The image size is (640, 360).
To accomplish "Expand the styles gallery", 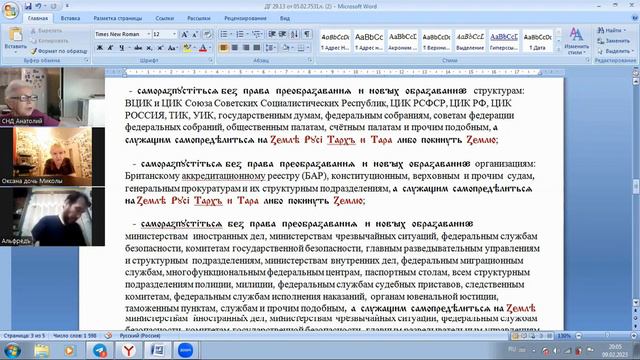I will pyautogui.click(x=558, y=50).
